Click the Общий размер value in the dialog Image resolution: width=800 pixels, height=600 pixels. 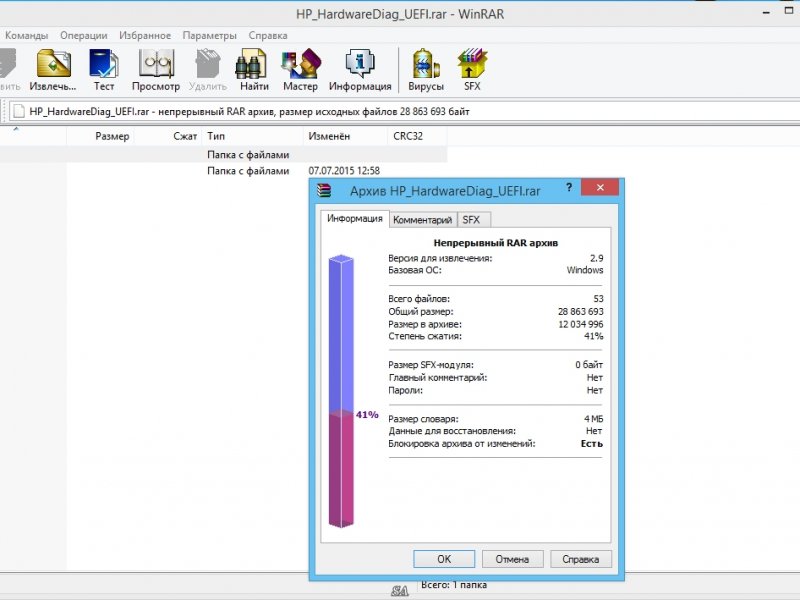click(581, 311)
